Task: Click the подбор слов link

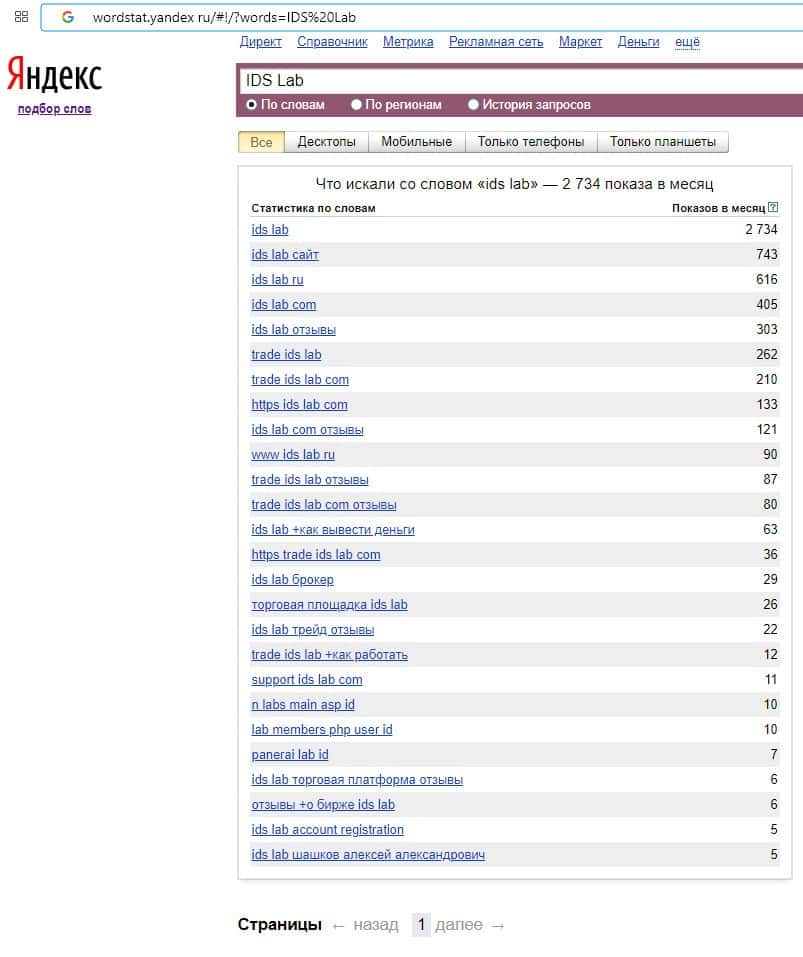Action: (54, 109)
